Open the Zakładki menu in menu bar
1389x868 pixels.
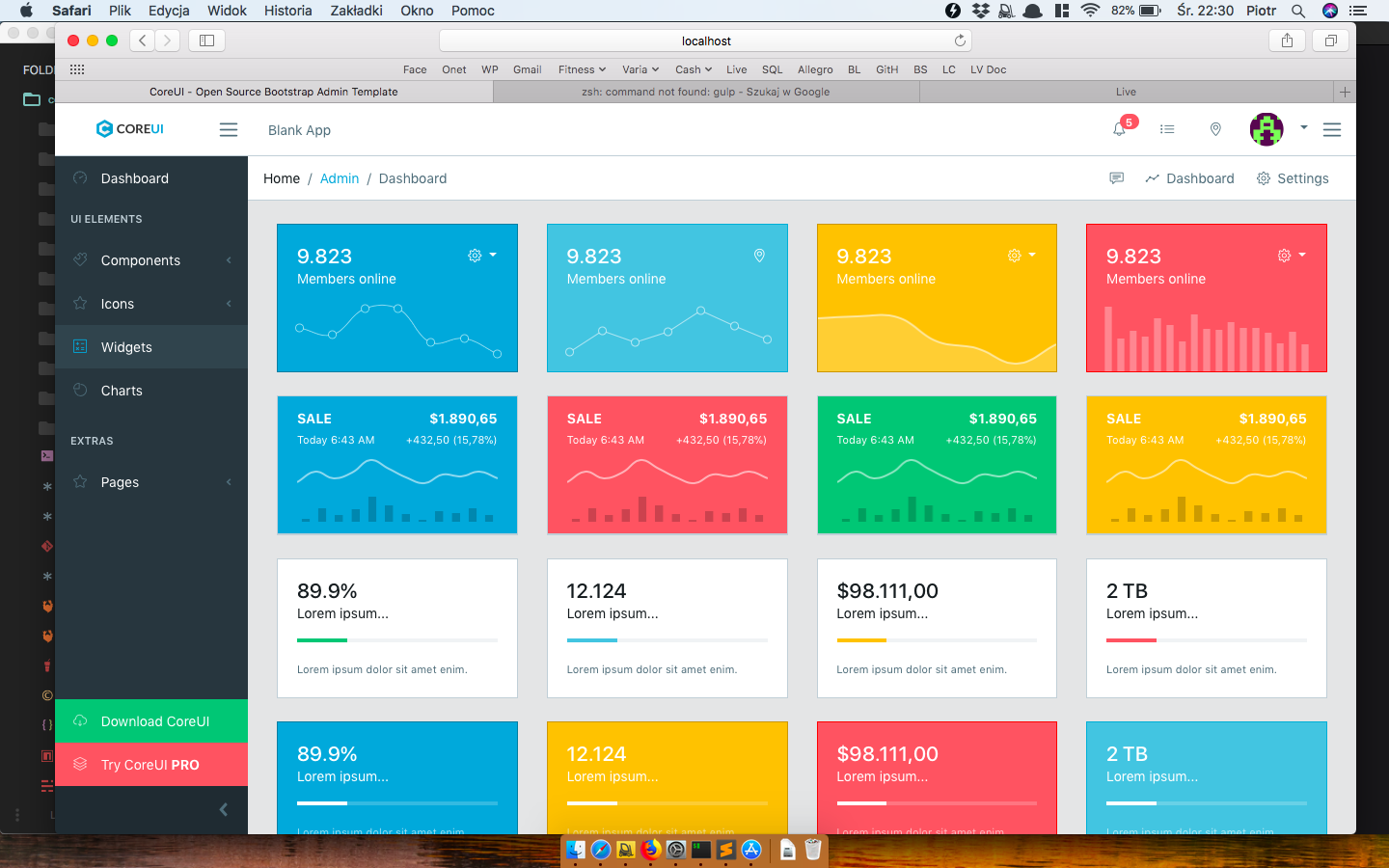point(356,11)
